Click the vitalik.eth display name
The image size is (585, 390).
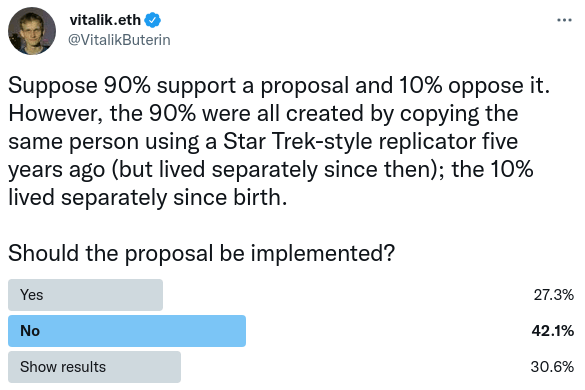point(105,20)
